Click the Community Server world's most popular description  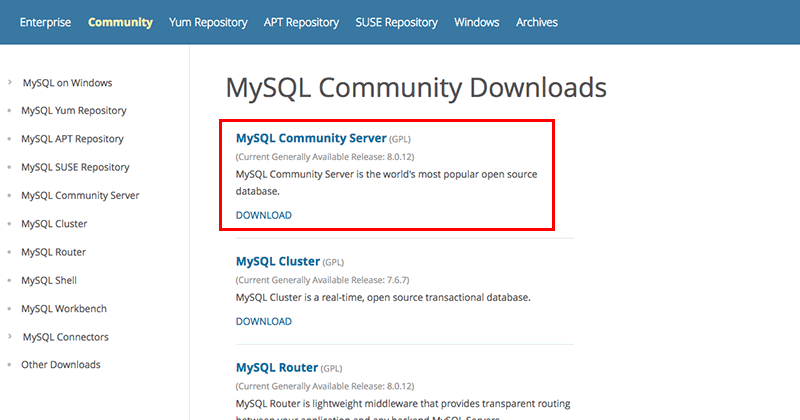point(386,183)
